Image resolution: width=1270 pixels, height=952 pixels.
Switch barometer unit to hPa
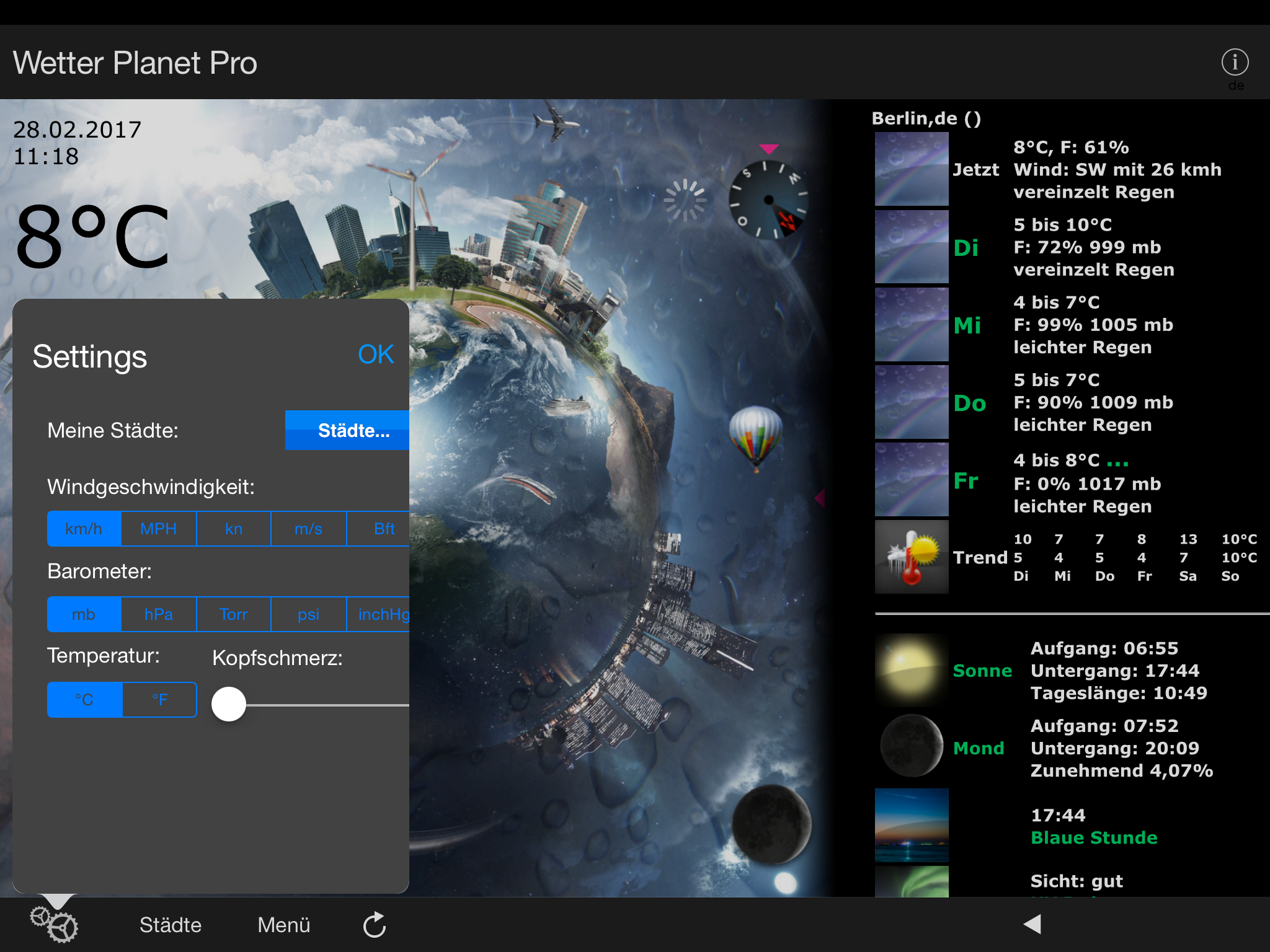point(159,614)
